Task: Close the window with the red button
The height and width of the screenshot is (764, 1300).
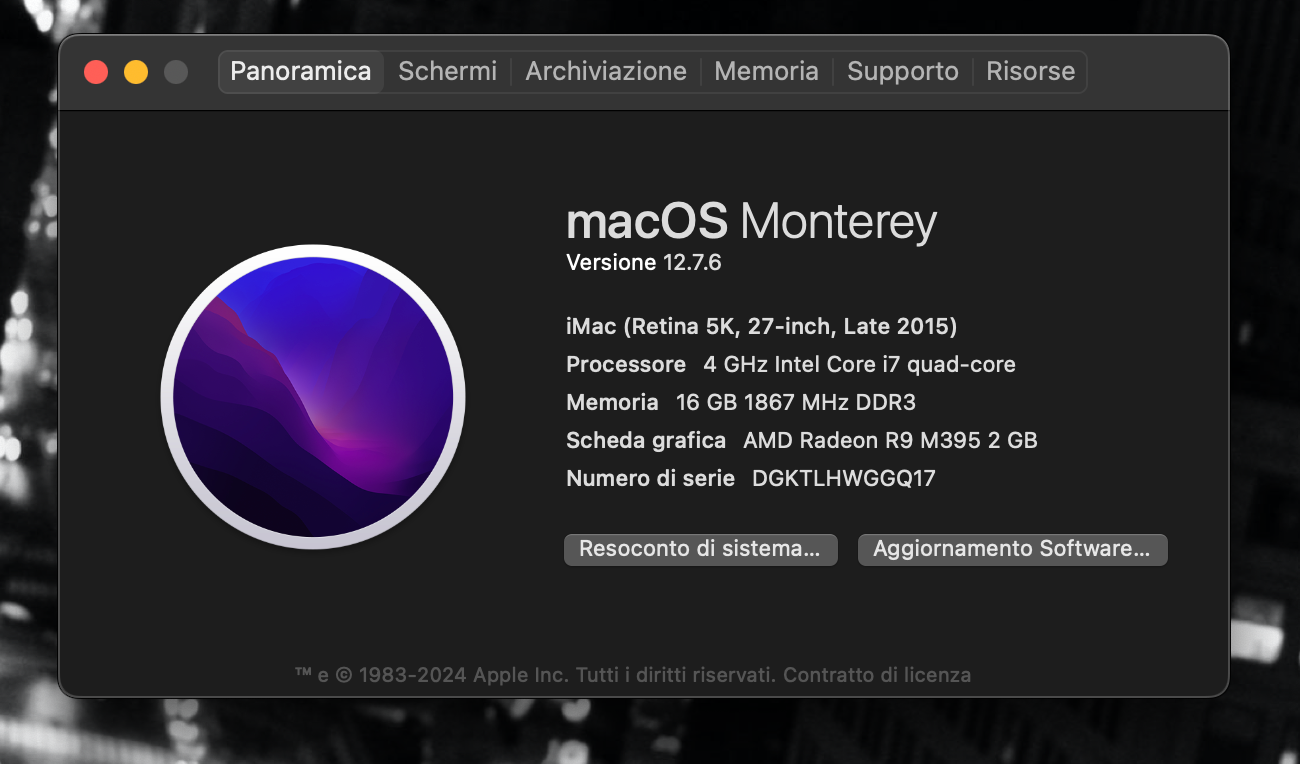Action: point(96,72)
